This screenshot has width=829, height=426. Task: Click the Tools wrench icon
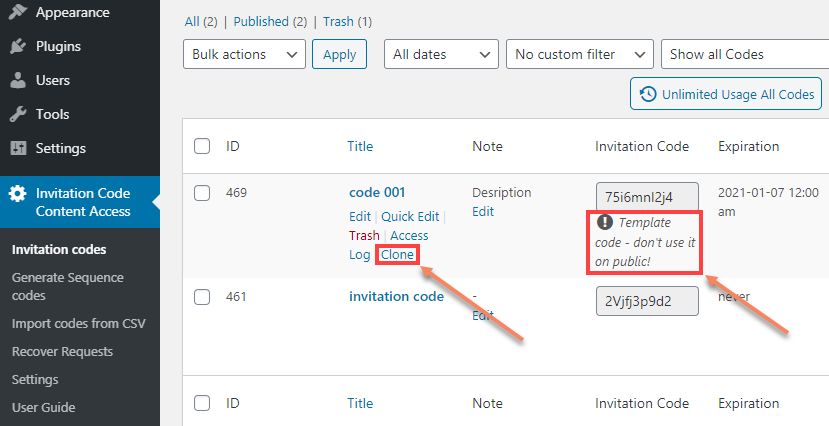[18, 114]
